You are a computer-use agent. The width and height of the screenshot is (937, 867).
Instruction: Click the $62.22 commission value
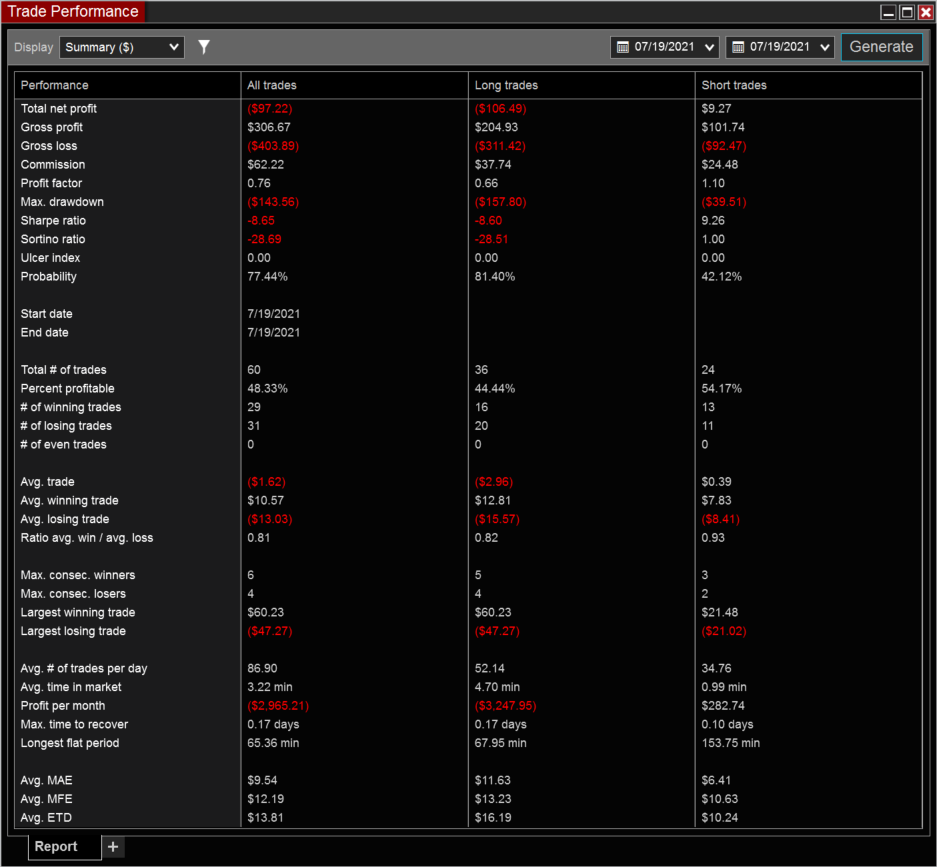265,164
